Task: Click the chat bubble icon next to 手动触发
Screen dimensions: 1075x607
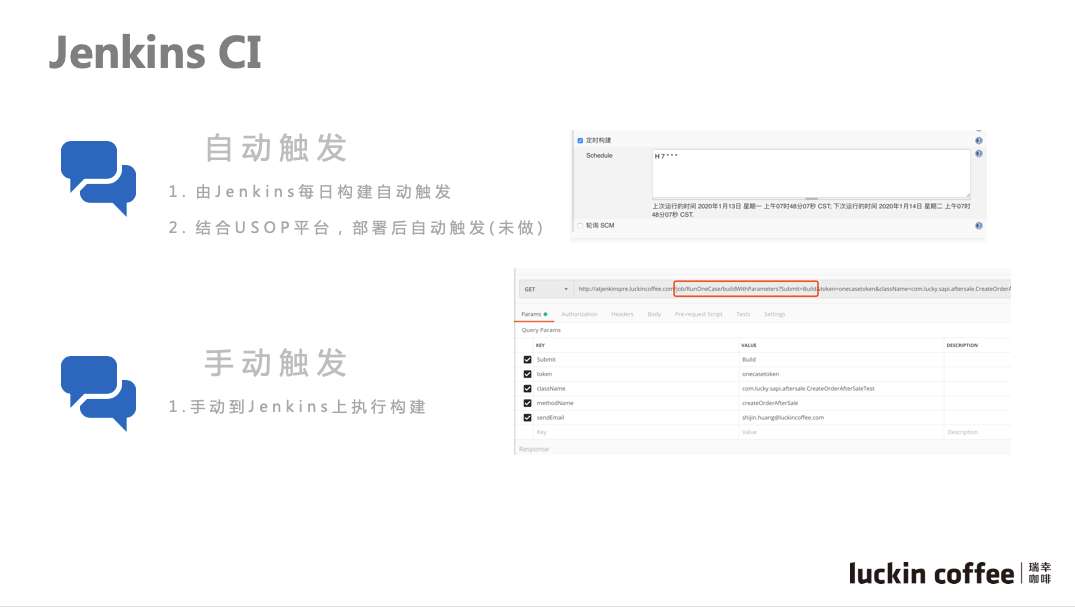Action: [98, 393]
